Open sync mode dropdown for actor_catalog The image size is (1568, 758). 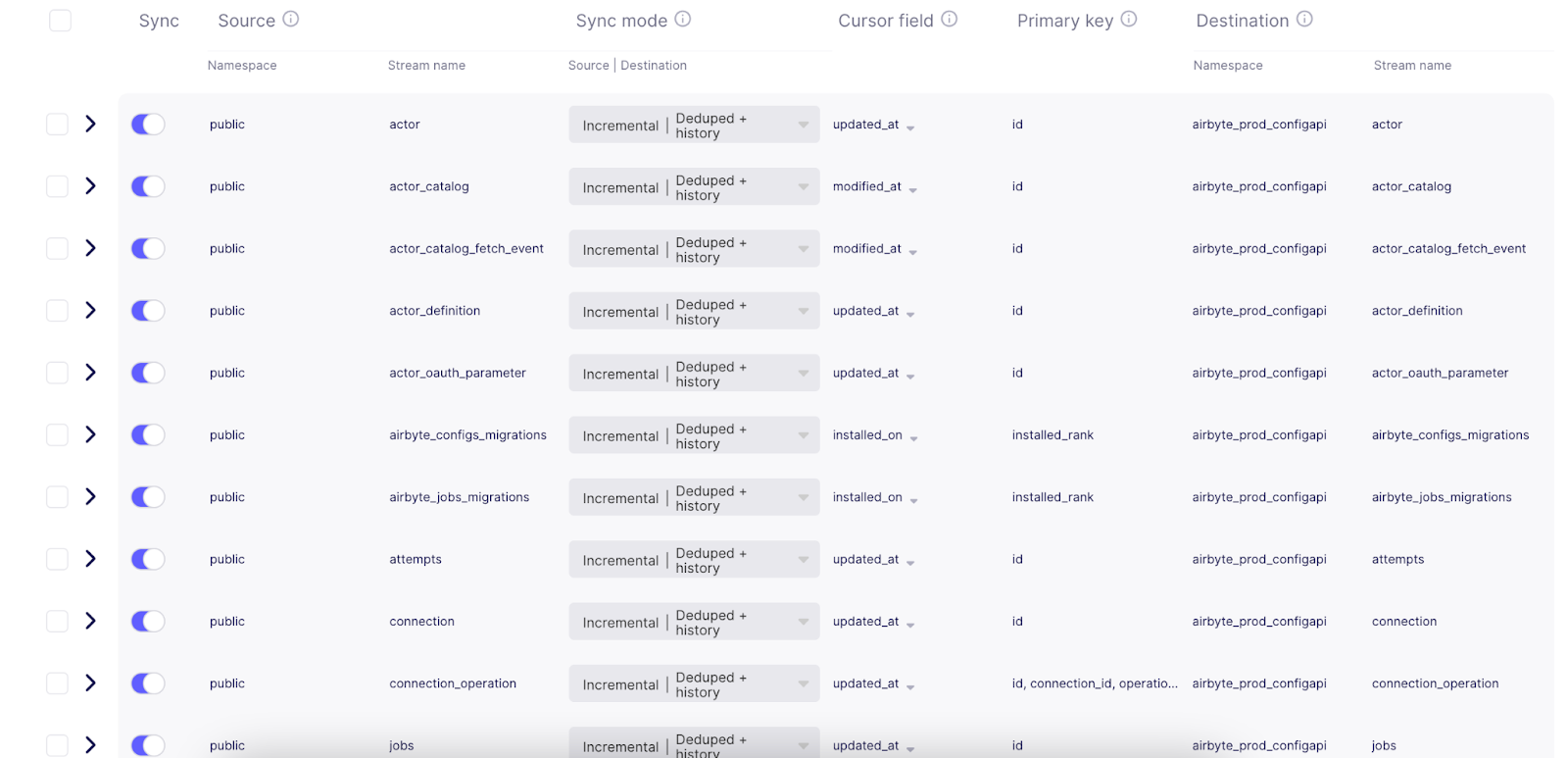click(x=694, y=186)
